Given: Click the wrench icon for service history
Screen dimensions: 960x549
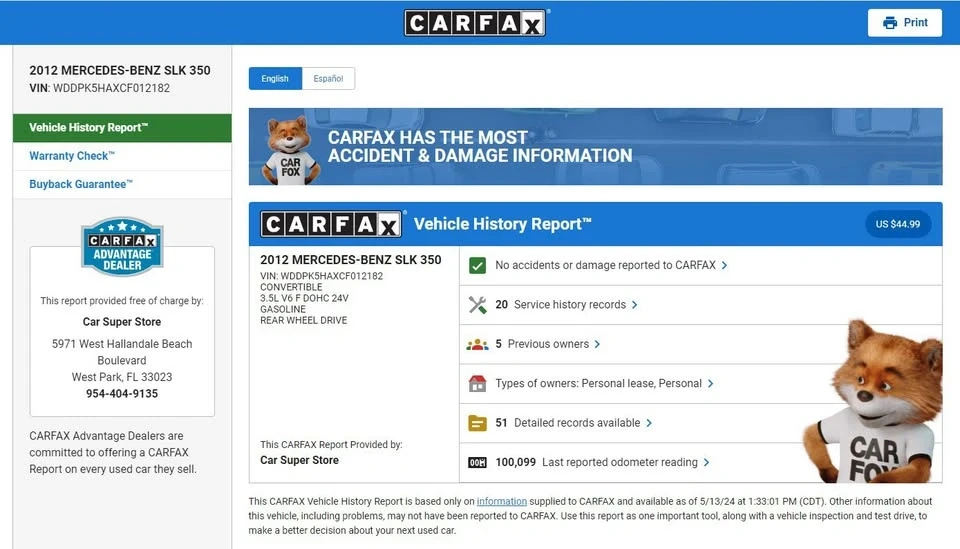Looking at the screenshot, I should (x=477, y=305).
